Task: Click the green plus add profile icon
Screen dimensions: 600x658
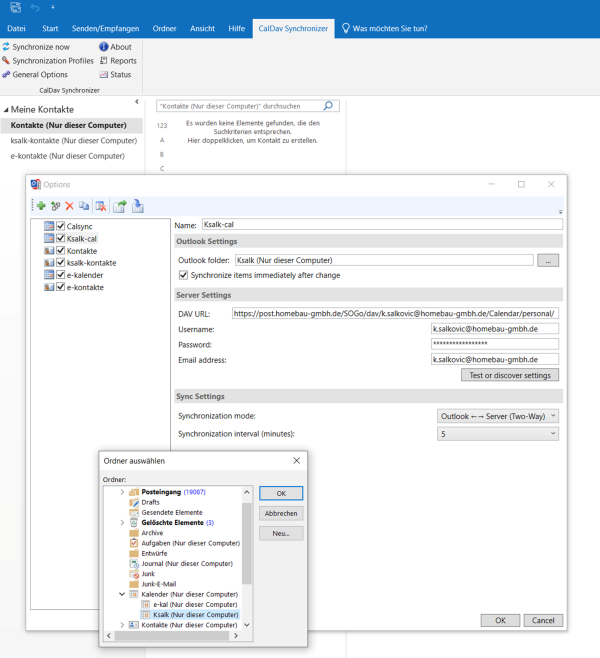Action: [x=41, y=206]
